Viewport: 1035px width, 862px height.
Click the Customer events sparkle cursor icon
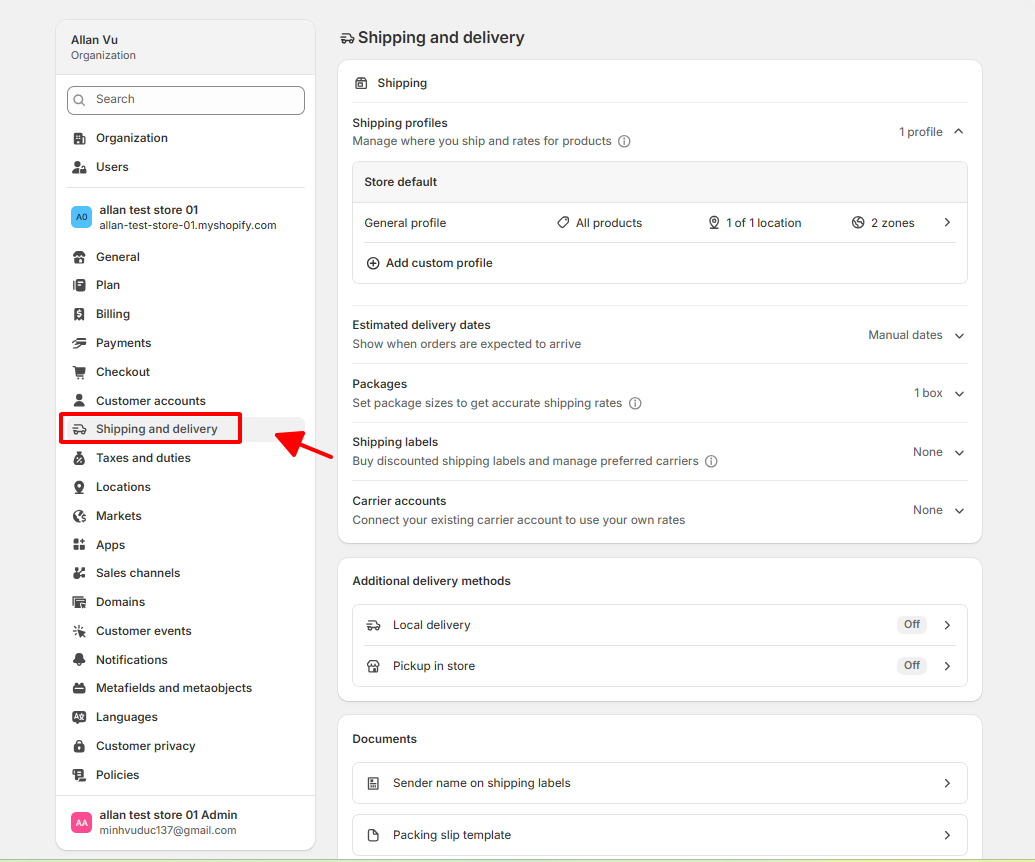tap(79, 631)
